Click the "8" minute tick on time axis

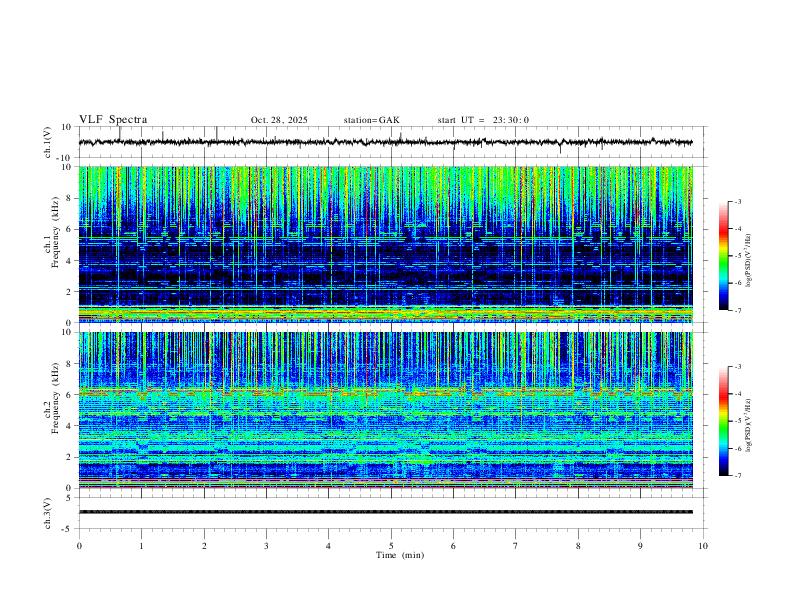pyautogui.click(x=578, y=546)
